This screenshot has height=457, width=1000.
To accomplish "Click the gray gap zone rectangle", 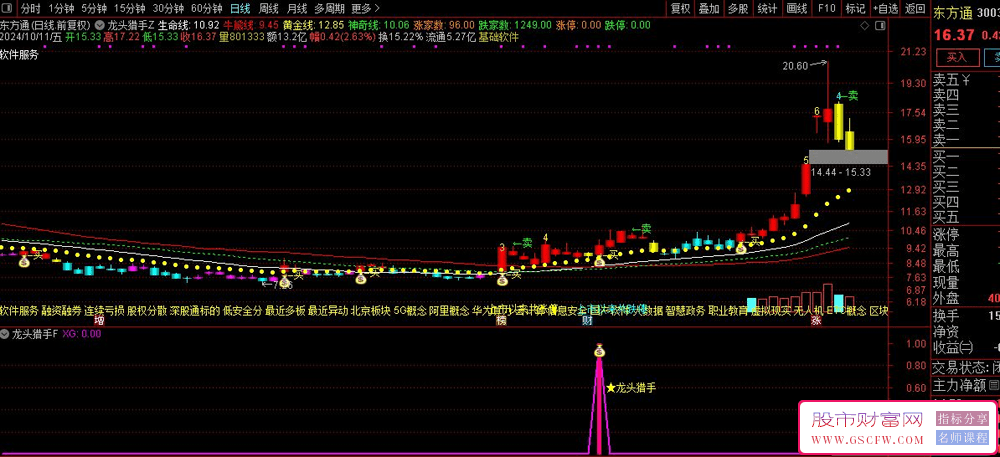I will coord(848,157).
